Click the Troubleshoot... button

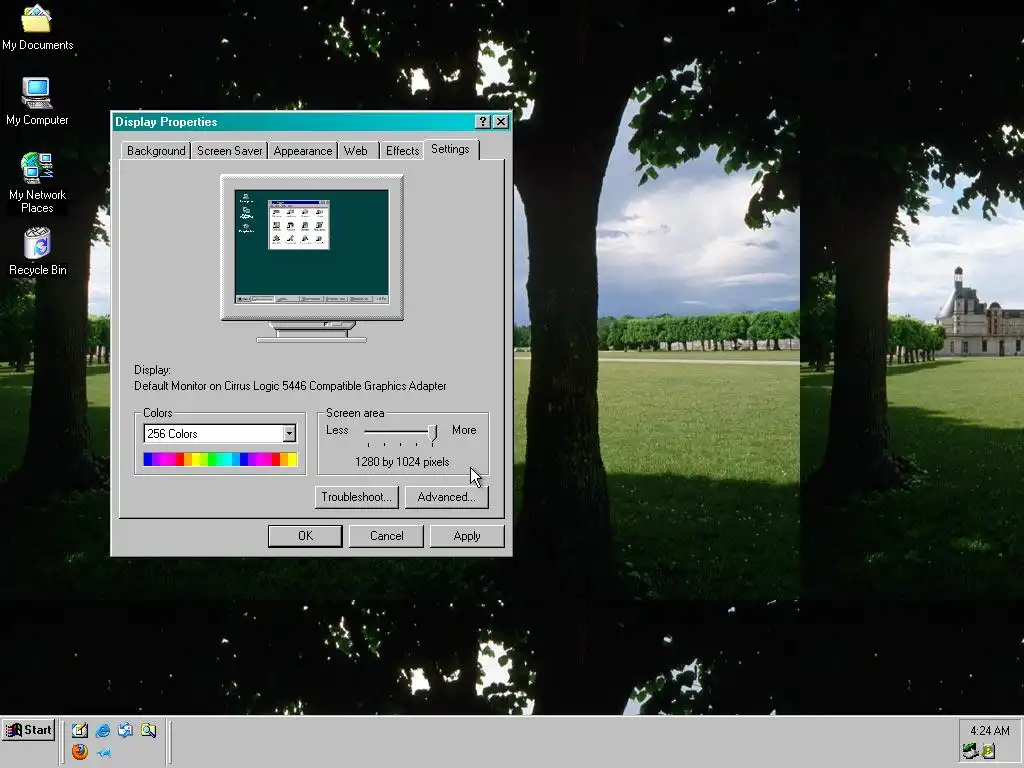pos(357,497)
